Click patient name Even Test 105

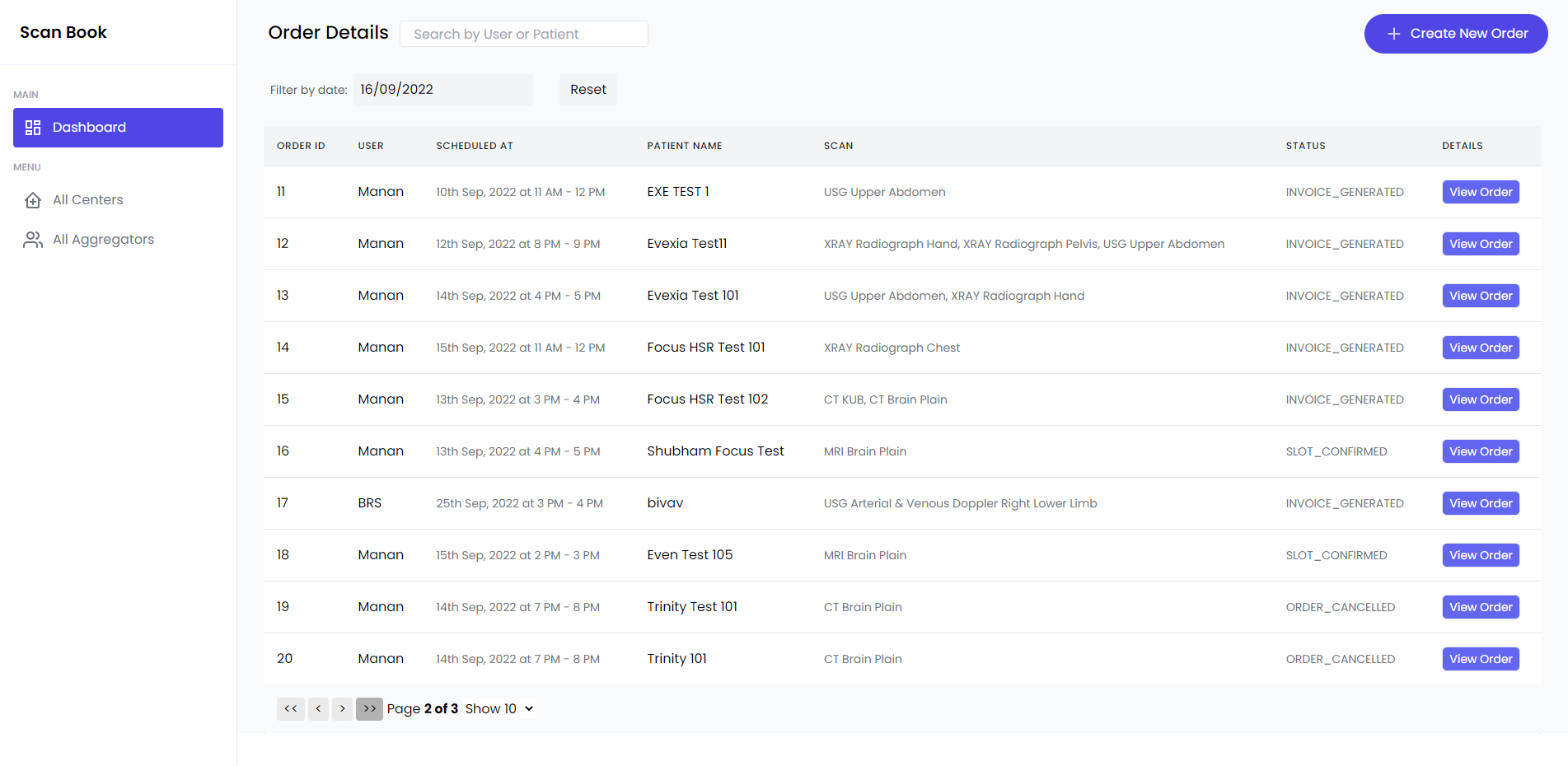[x=690, y=555]
